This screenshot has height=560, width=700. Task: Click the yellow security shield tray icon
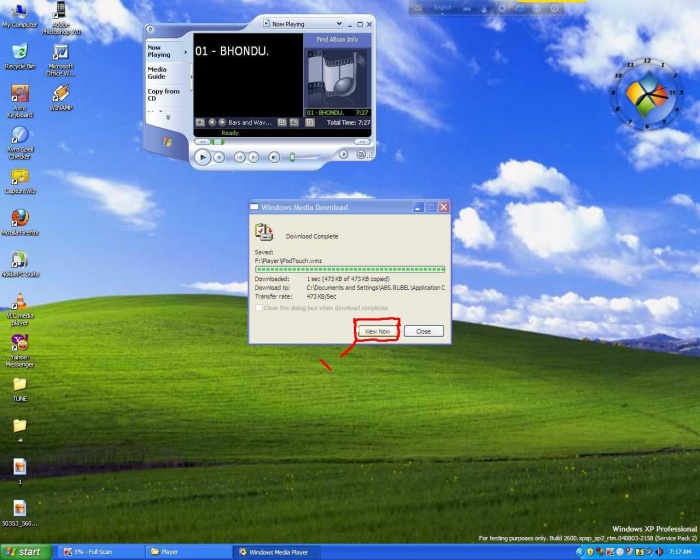590,552
